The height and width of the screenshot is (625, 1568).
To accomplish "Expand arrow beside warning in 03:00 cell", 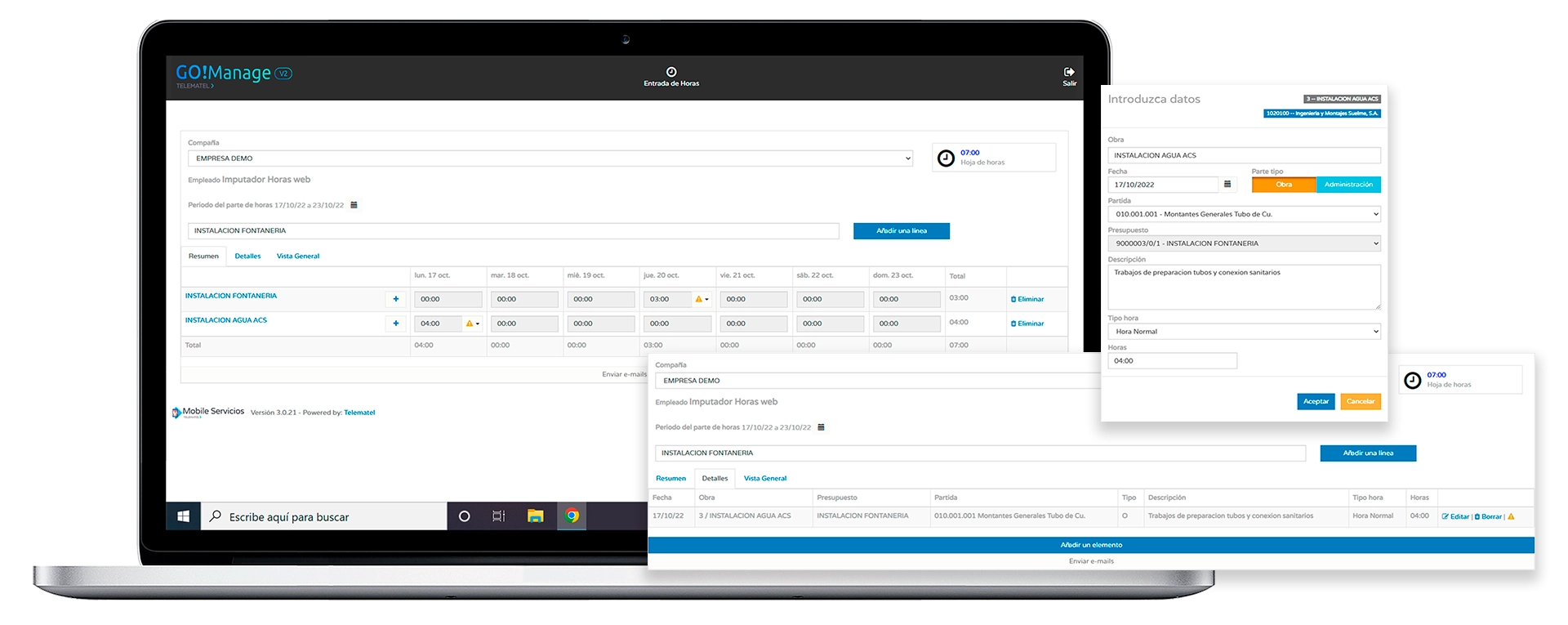I will click(x=707, y=300).
